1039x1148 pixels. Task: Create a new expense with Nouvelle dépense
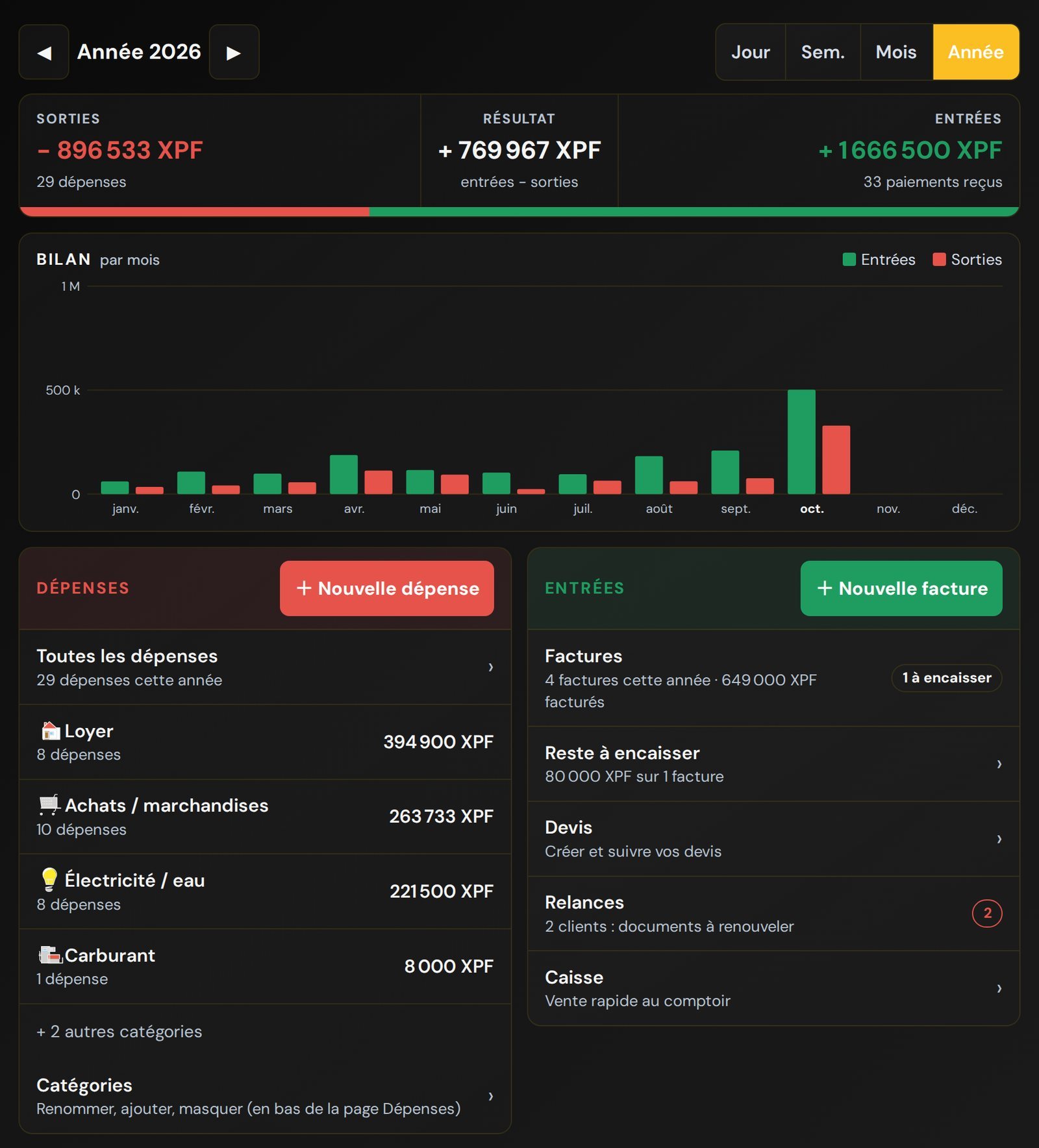click(387, 588)
